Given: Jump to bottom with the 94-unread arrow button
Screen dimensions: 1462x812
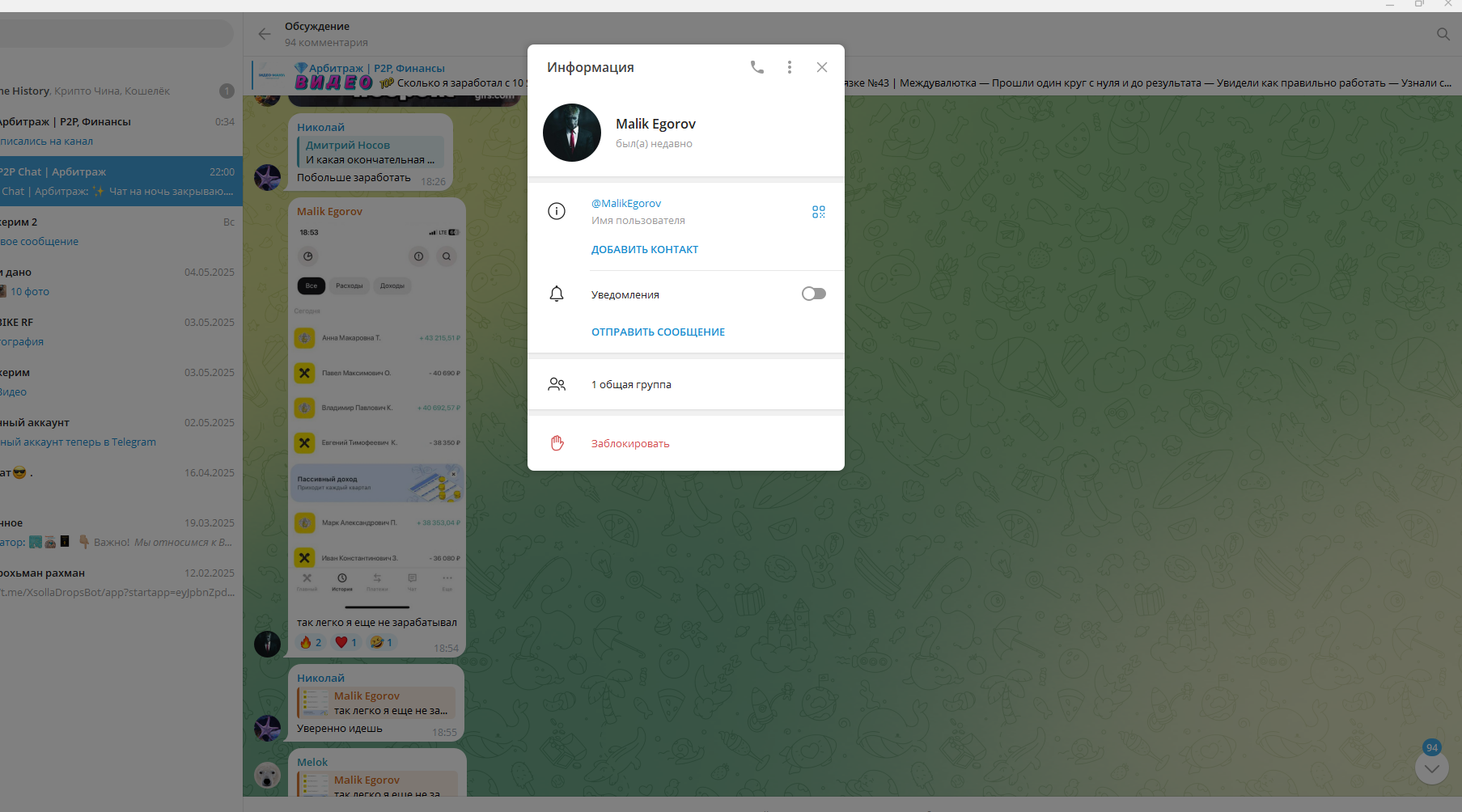Looking at the screenshot, I should pyautogui.click(x=1432, y=768).
